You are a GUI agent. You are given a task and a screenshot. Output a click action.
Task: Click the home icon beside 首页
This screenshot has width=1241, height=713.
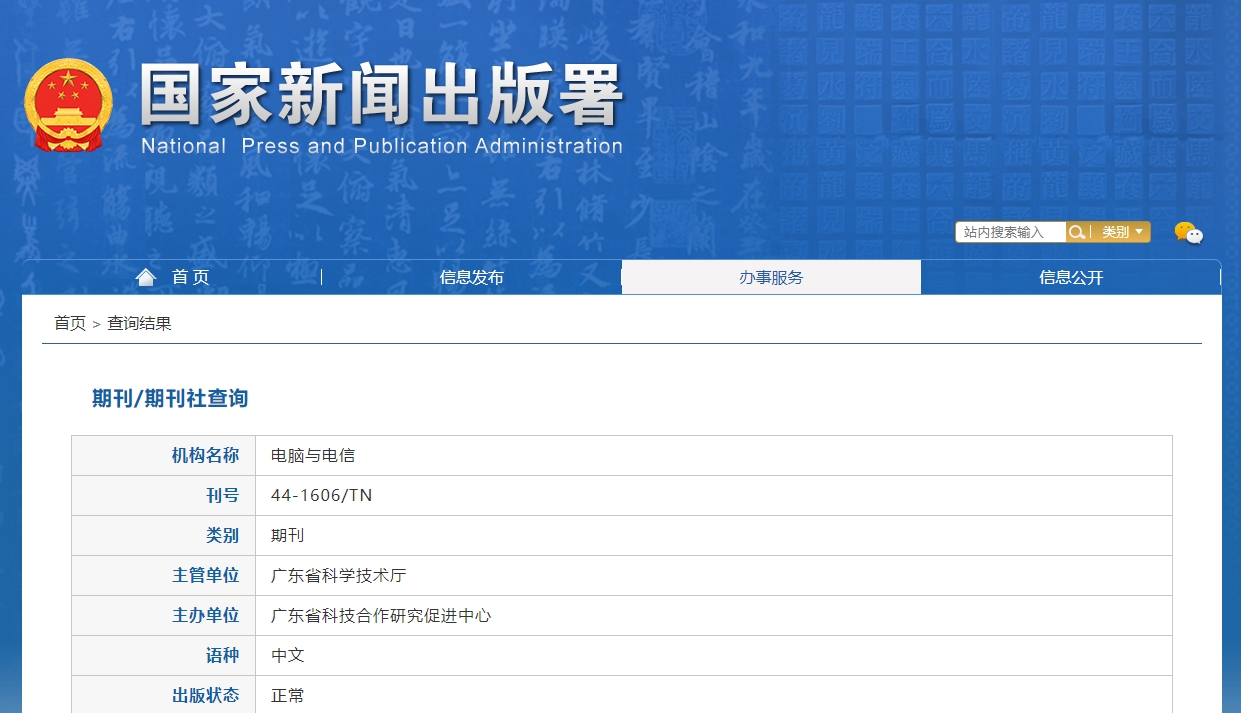pyautogui.click(x=146, y=277)
